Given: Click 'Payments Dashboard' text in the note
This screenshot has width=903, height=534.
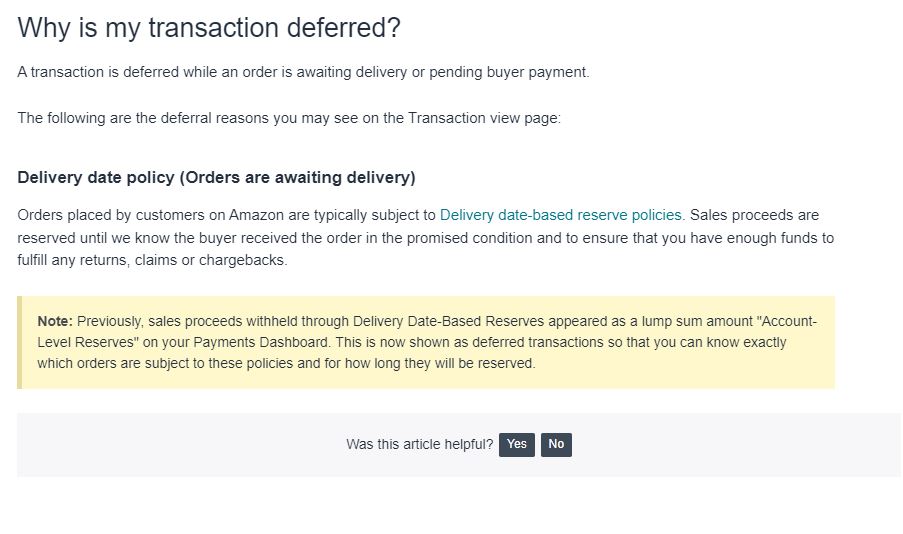Looking at the screenshot, I should [x=261, y=342].
